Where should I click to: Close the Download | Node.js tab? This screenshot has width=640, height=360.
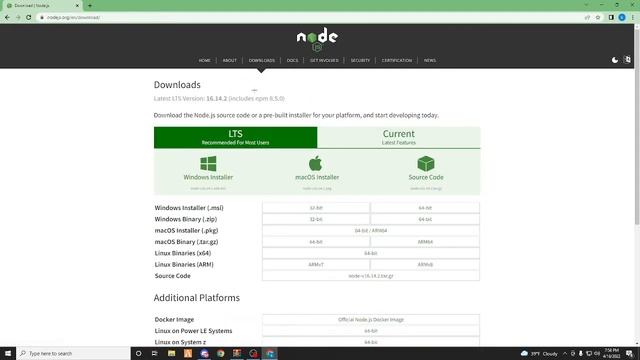pyautogui.click(x=77, y=6)
